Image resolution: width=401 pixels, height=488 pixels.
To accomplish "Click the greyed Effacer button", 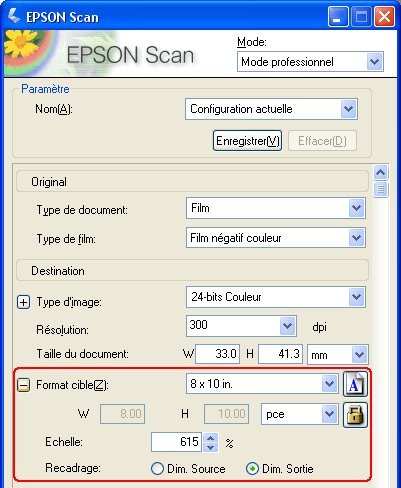I will (x=322, y=141).
